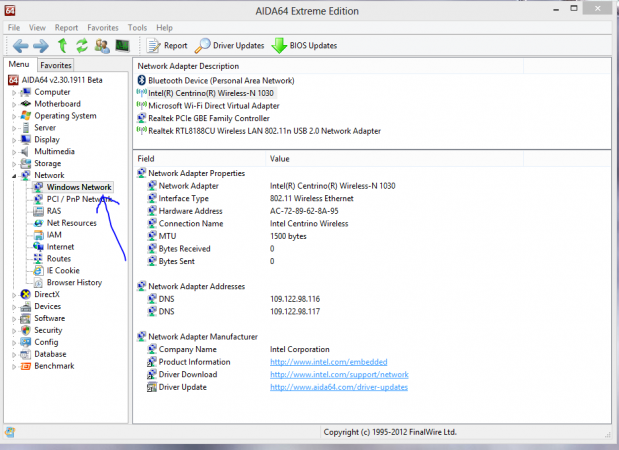Click the Devices category icon

[x=26, y=307]
